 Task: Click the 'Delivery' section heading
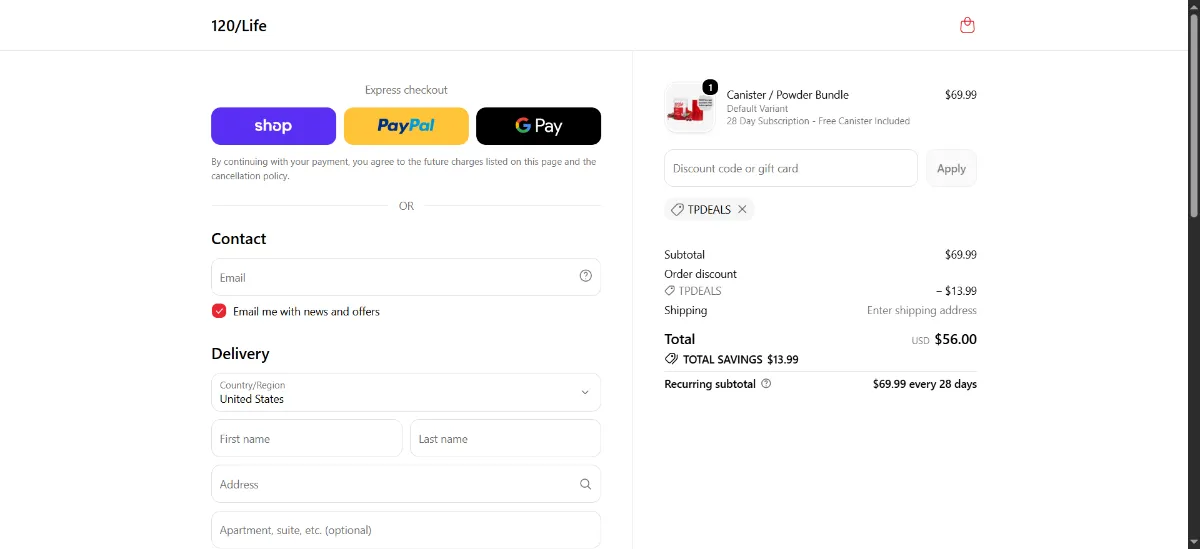[240, 354]
